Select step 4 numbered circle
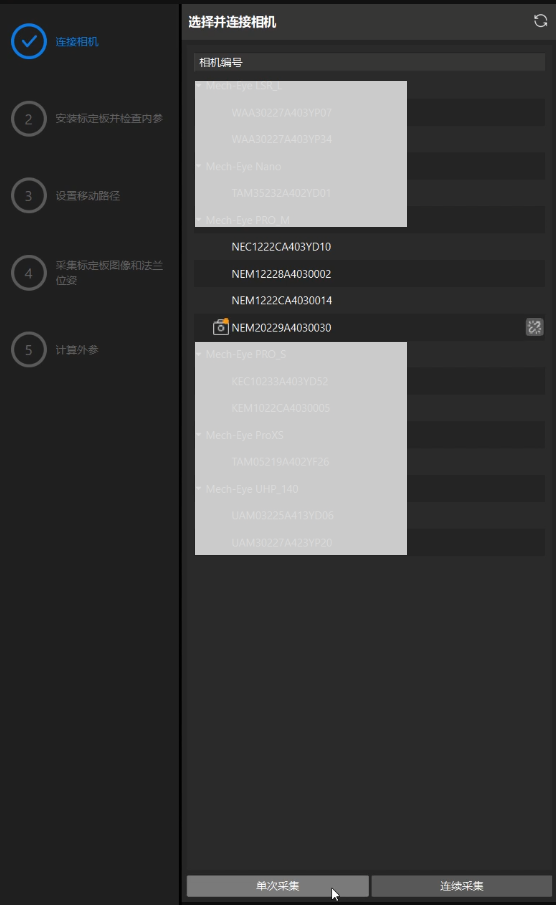556x905 pixels. [29, 273]
